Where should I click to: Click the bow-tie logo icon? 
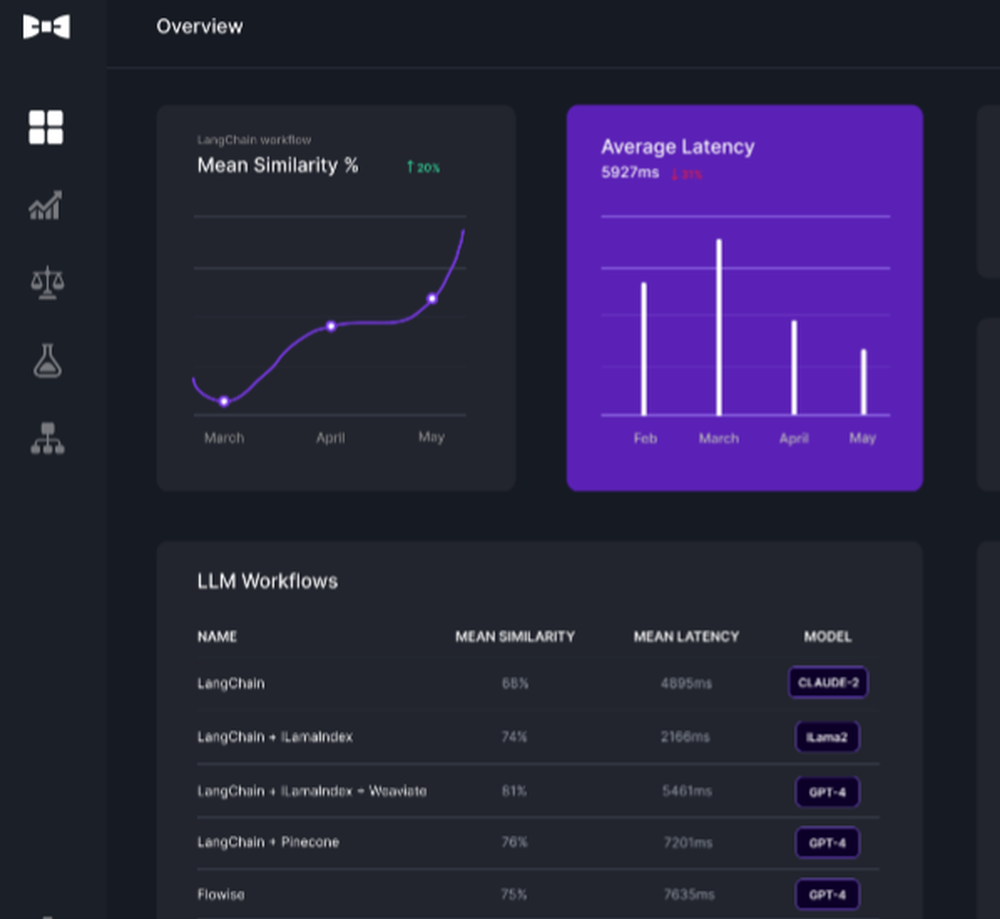pyautogui.click(x=47, y=27)
